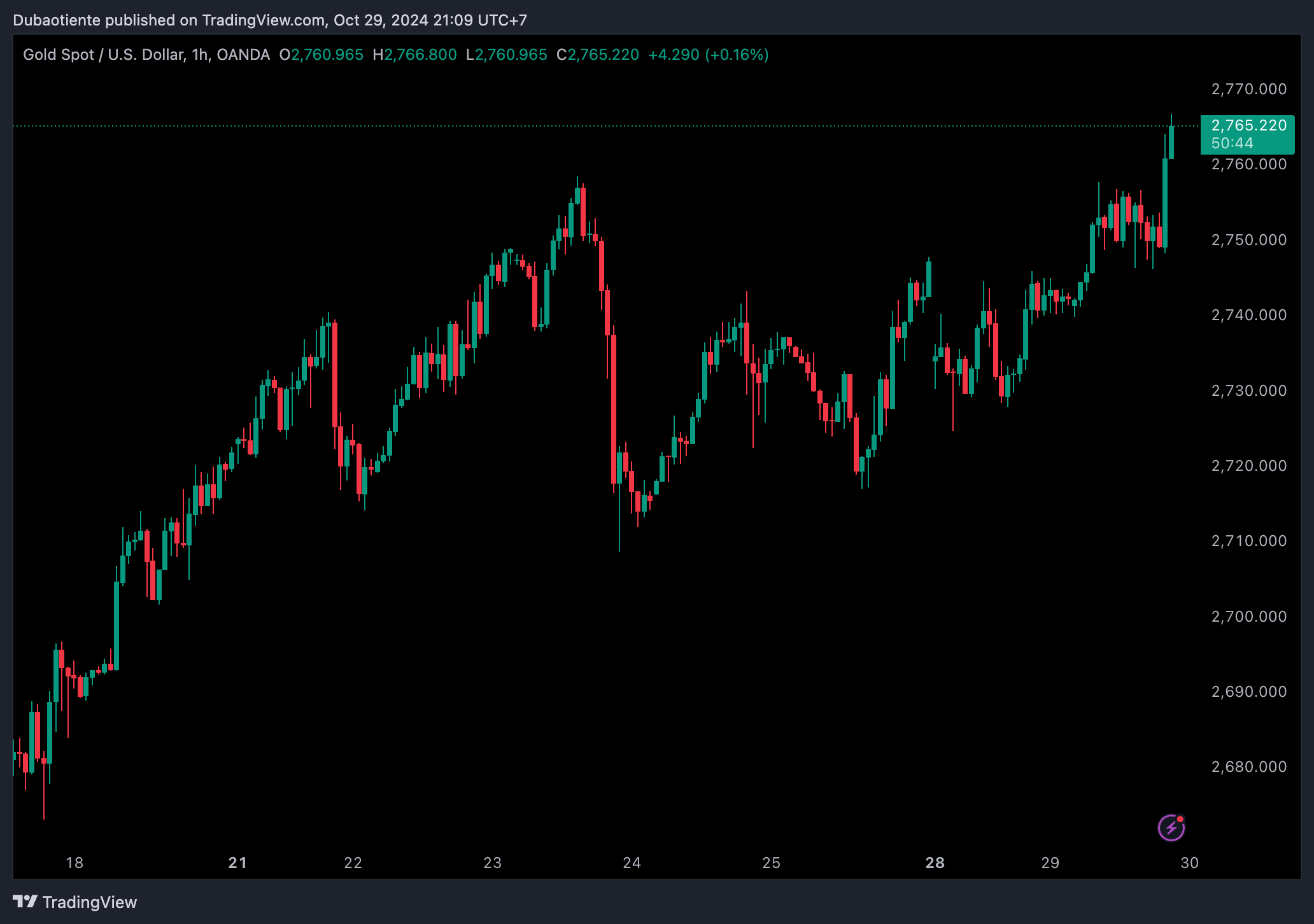Viewport: 1314px width, 924px height.
Task: Click the 2,730.000 price axis label
Action: pyautogui.click(x=1248, y=391)
